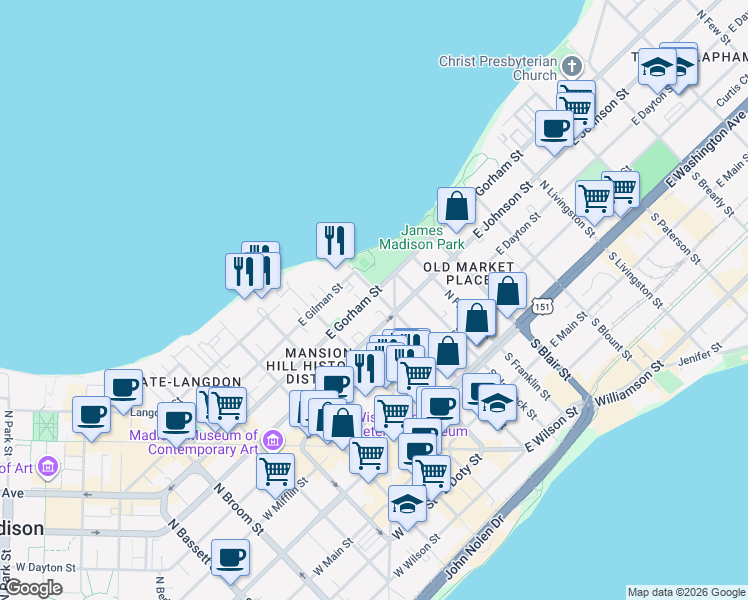Select the S Livingston St label
This screenshot has width=748, height=600.
[x=635, y=280]
